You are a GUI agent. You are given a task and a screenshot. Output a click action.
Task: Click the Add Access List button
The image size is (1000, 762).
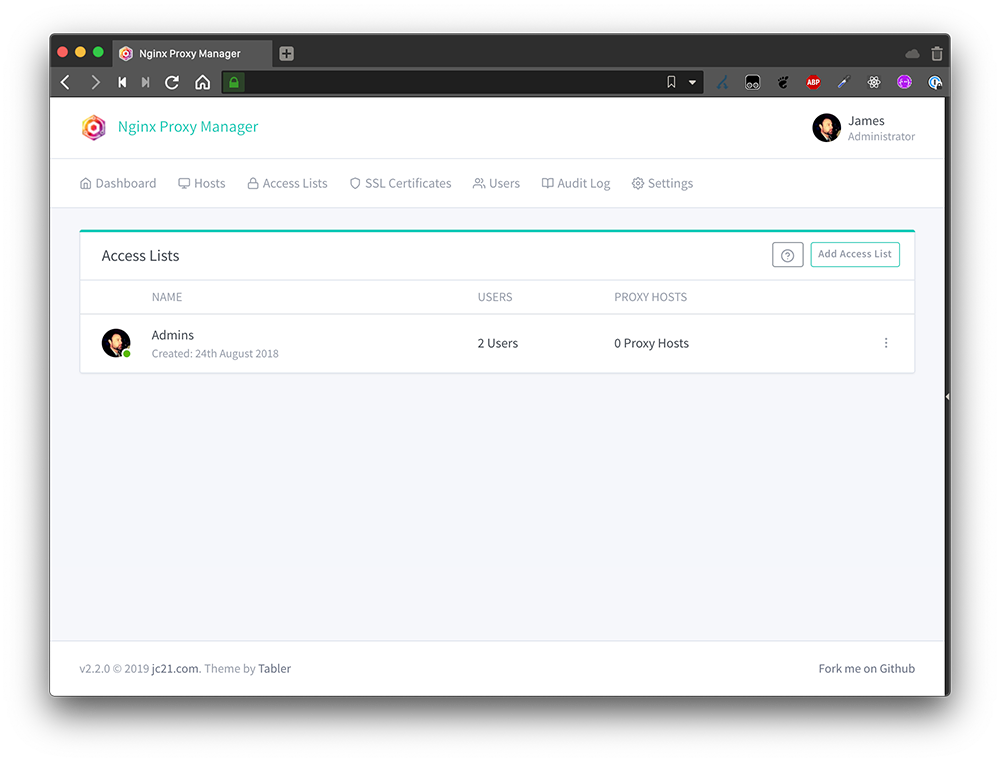[854, 254]
